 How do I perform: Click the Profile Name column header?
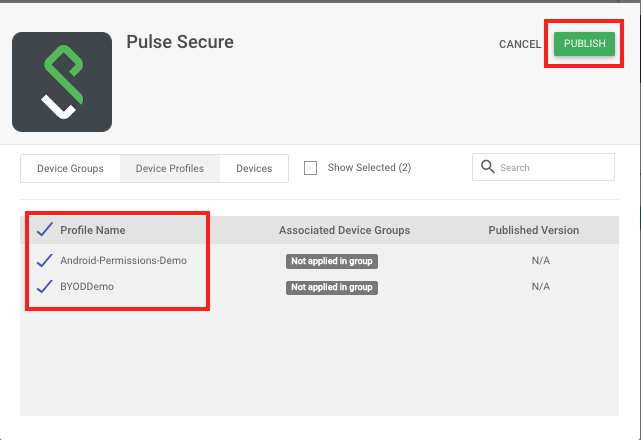tap(93, 230)
